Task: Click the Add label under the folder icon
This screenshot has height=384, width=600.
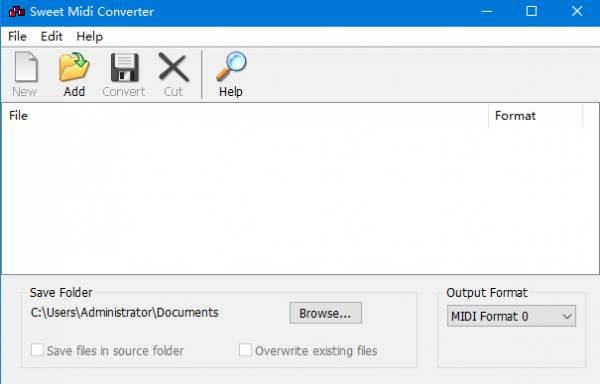Action: pyautogui.click(x=74, y=92)
